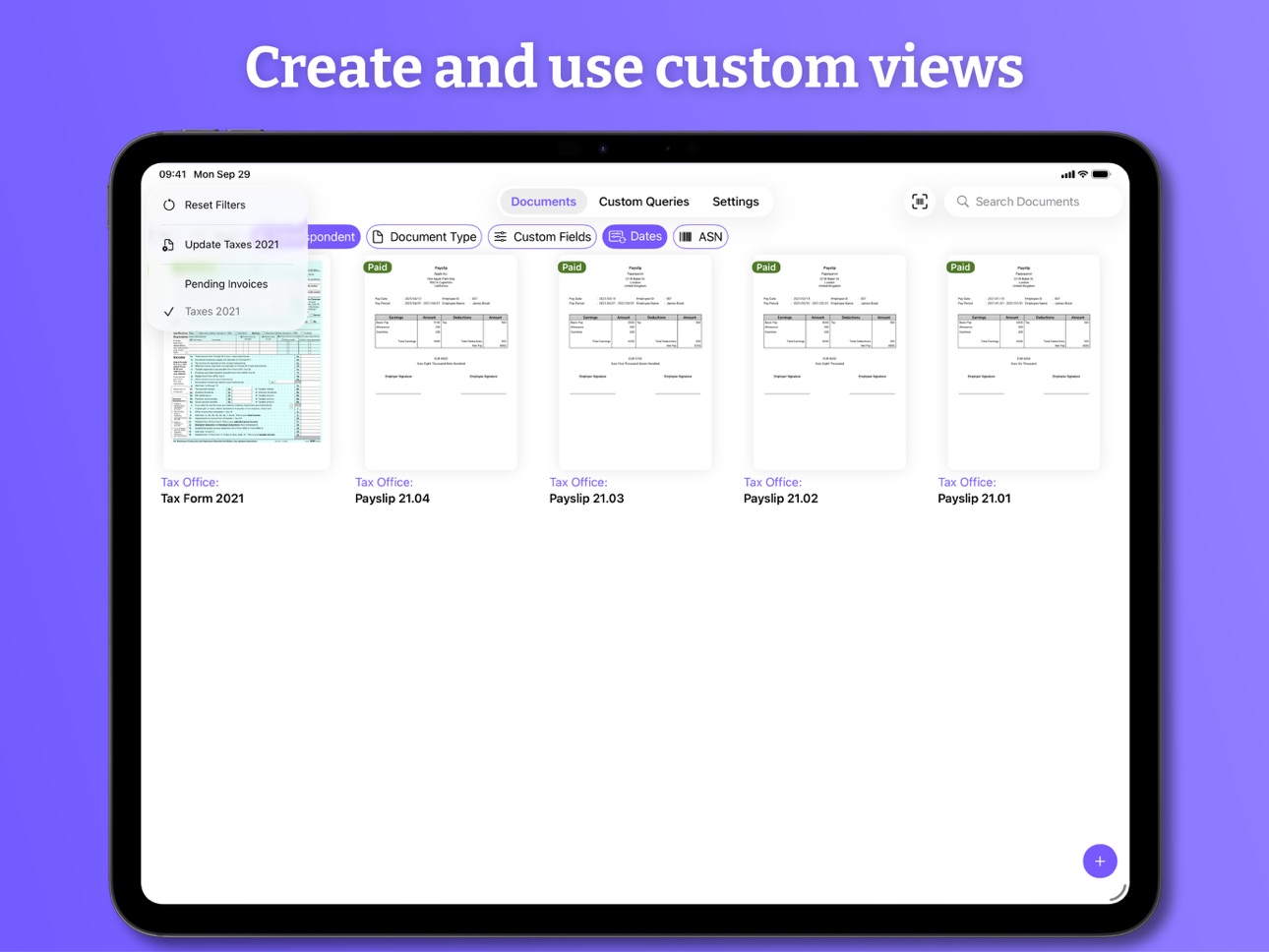Tap the title 'Payslip 21.04'
The image size is (1269, 952).
[x=393, y=499]
